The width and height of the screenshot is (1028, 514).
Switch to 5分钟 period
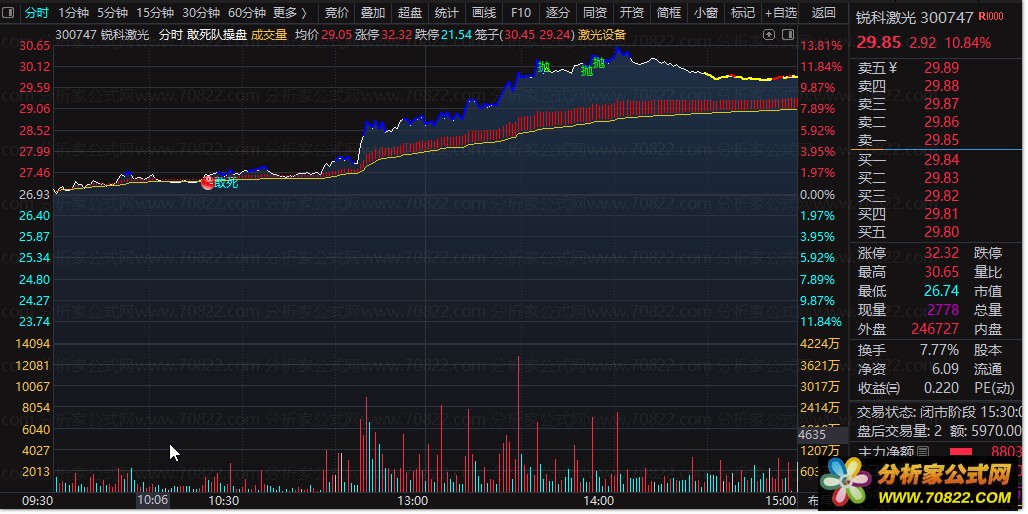113,12
